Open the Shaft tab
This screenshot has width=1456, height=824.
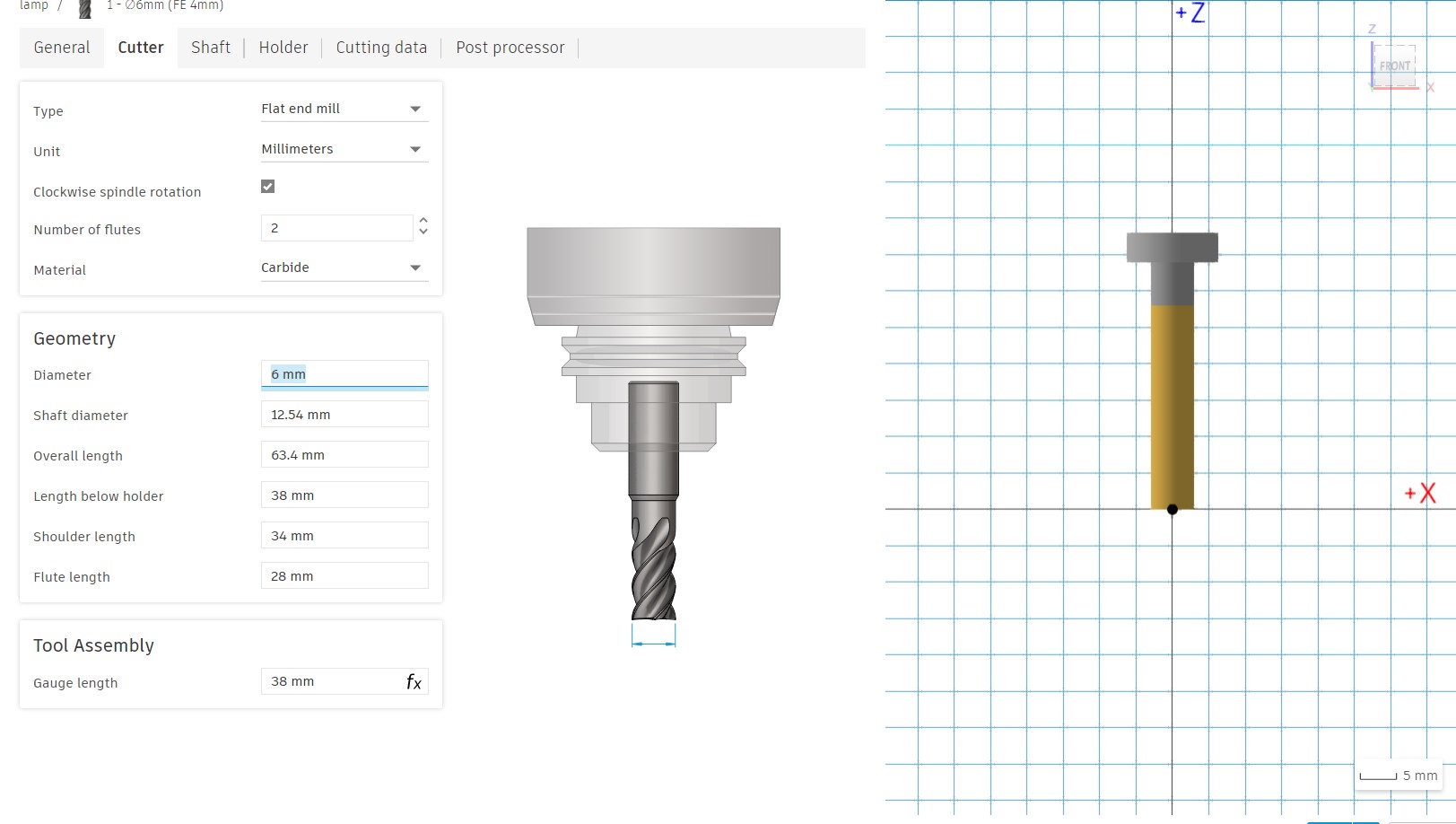211,48
